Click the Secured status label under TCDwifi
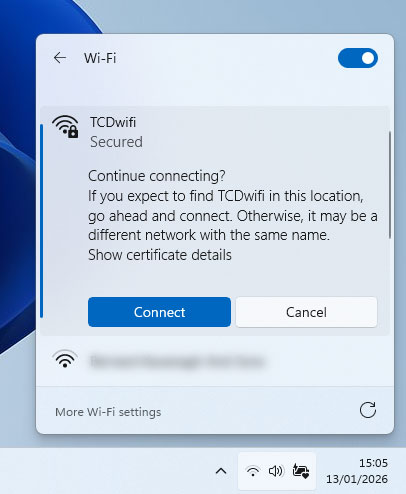 coord(116,142)
